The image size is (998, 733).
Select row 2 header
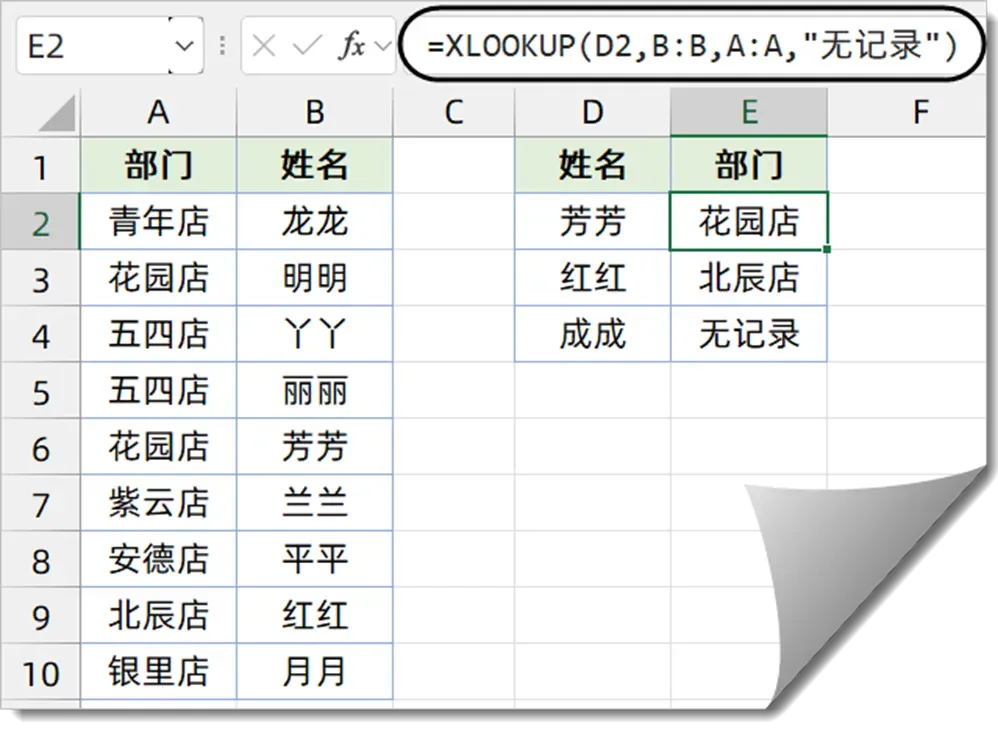pyautogui.click(x=41, y=221)
